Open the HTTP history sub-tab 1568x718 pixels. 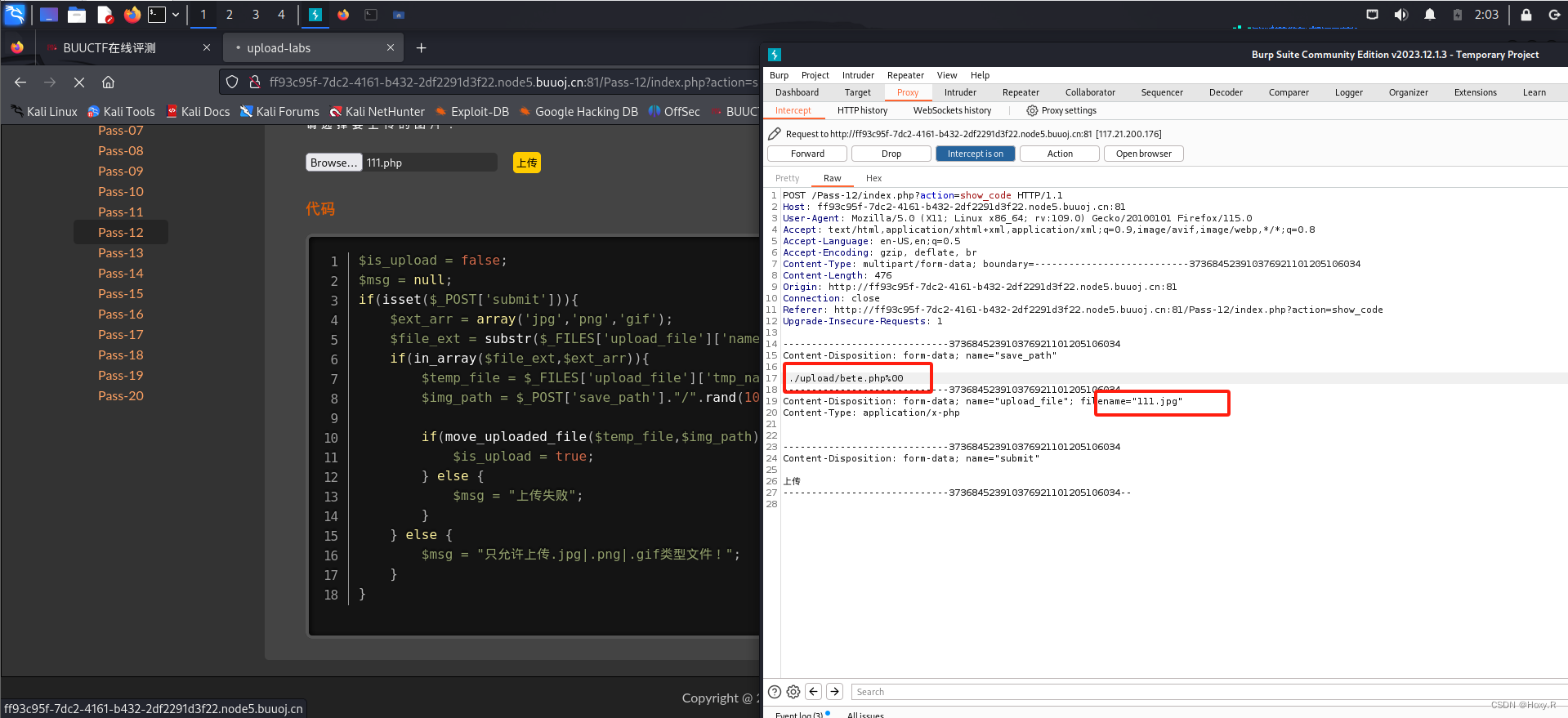coord(862,110)
